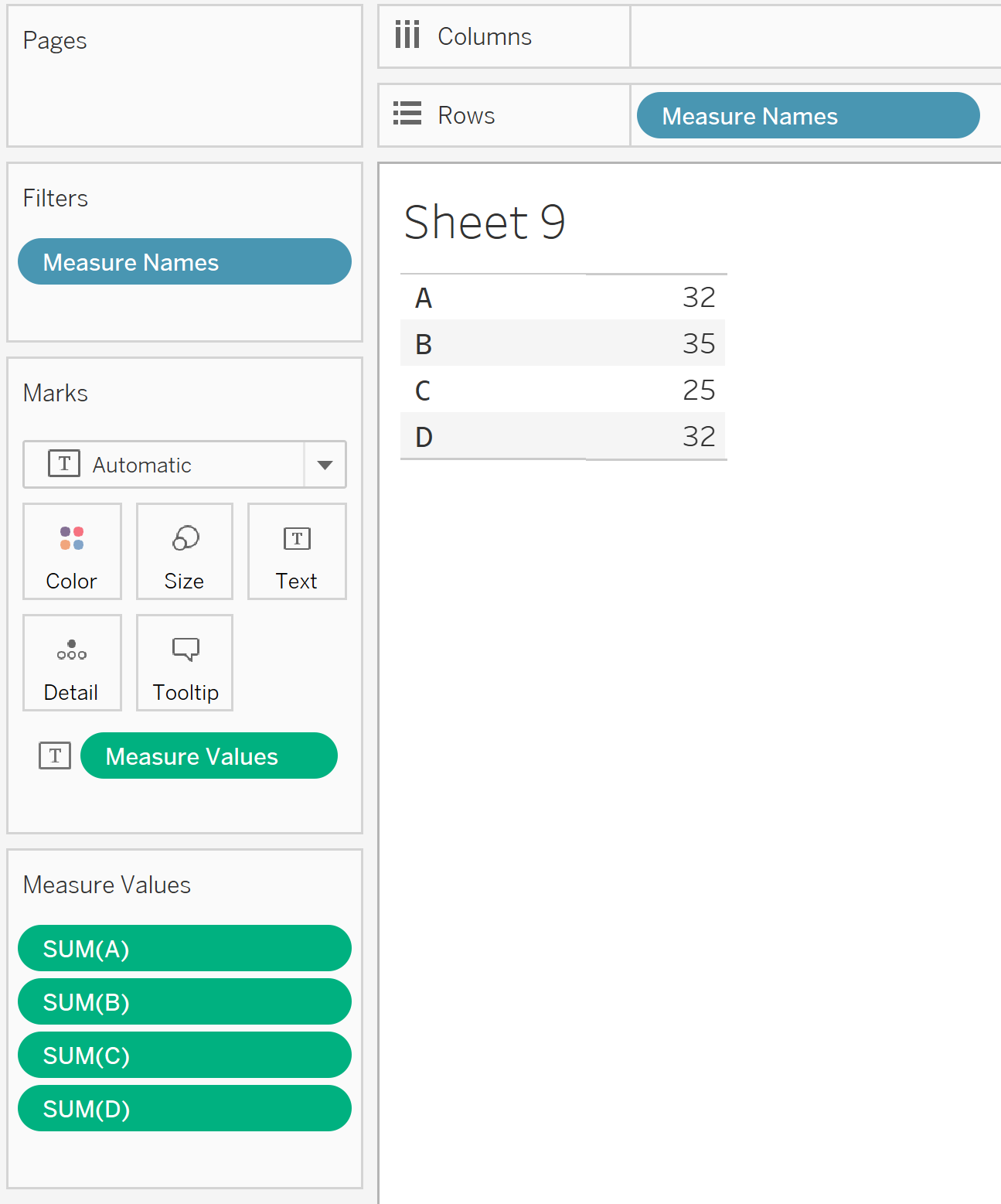Screen dimensions: 1001x1204
Task: Click the Tooltip marks card icon
Action: pos(186,650)
